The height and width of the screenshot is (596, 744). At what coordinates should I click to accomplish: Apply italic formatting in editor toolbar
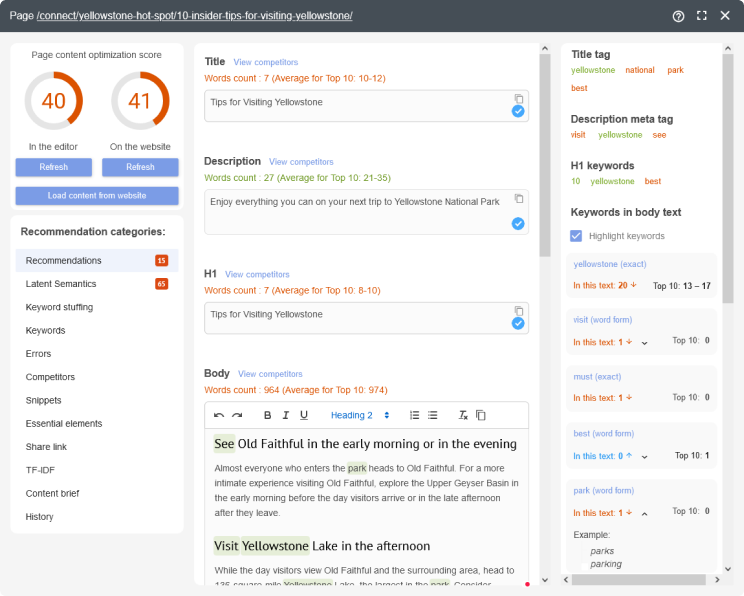(285, 415)
